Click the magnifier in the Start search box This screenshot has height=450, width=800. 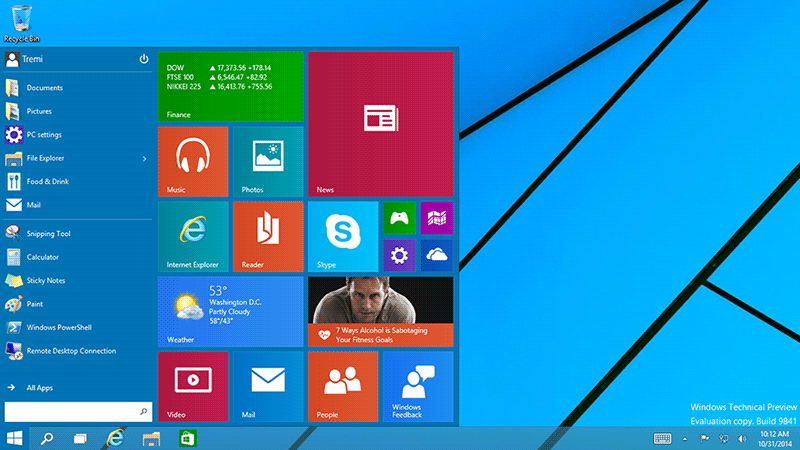(144, 411)
